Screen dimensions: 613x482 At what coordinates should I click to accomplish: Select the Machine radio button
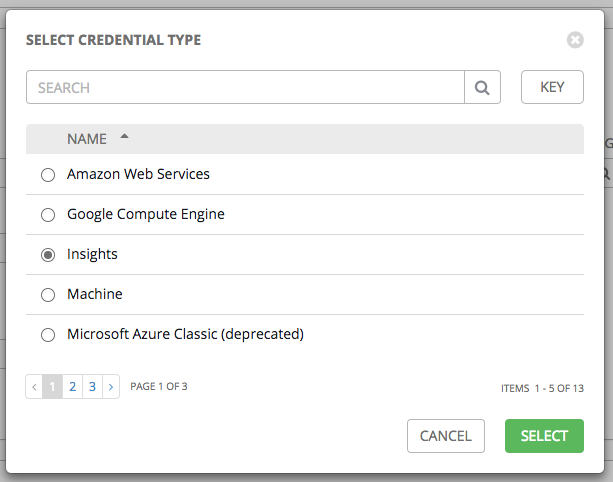point(48,295)
